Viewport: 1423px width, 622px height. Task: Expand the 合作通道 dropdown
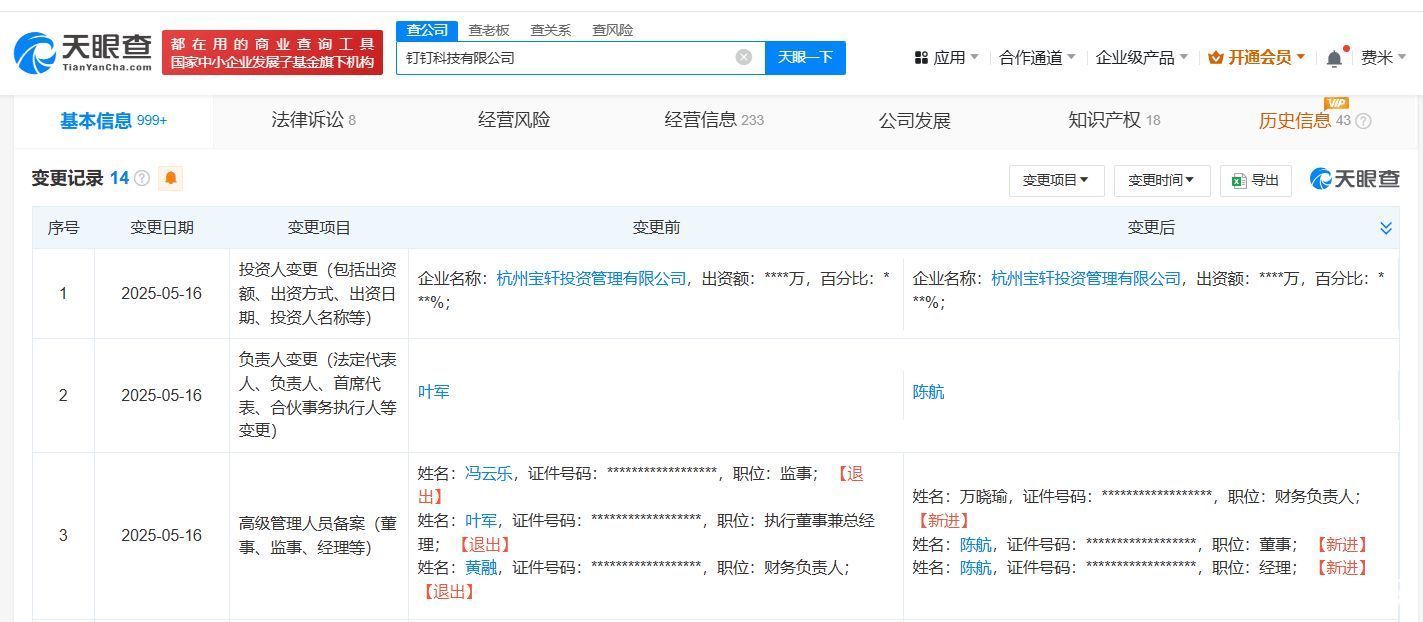coord(1037,58)
